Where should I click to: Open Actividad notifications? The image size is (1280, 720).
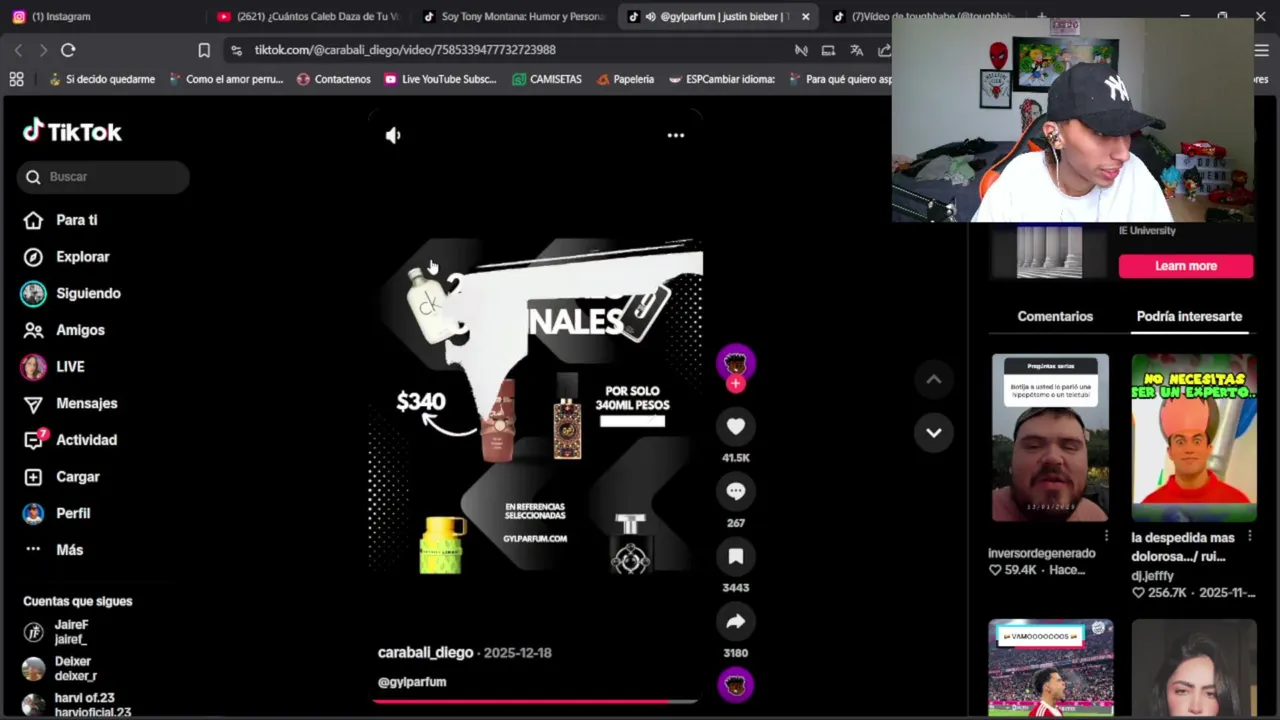click(70, 440)
